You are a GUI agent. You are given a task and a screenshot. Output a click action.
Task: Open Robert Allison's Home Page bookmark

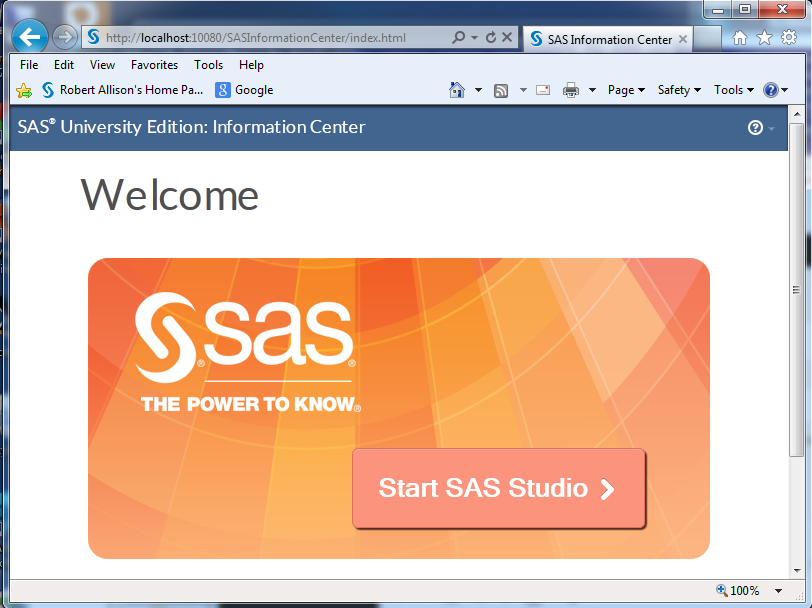123,90
